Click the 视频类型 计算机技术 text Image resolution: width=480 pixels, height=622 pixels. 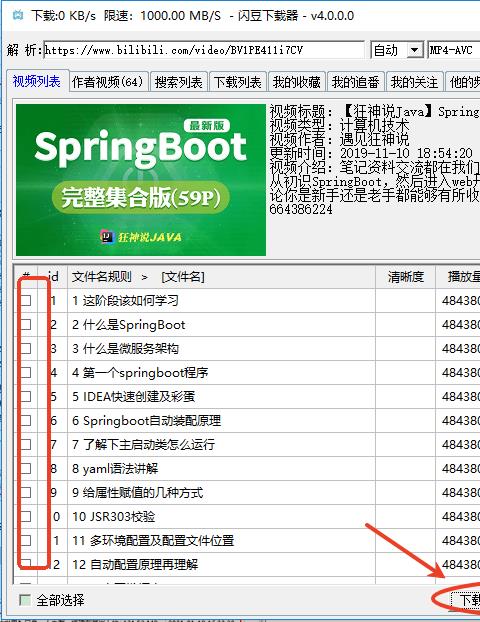339,125
